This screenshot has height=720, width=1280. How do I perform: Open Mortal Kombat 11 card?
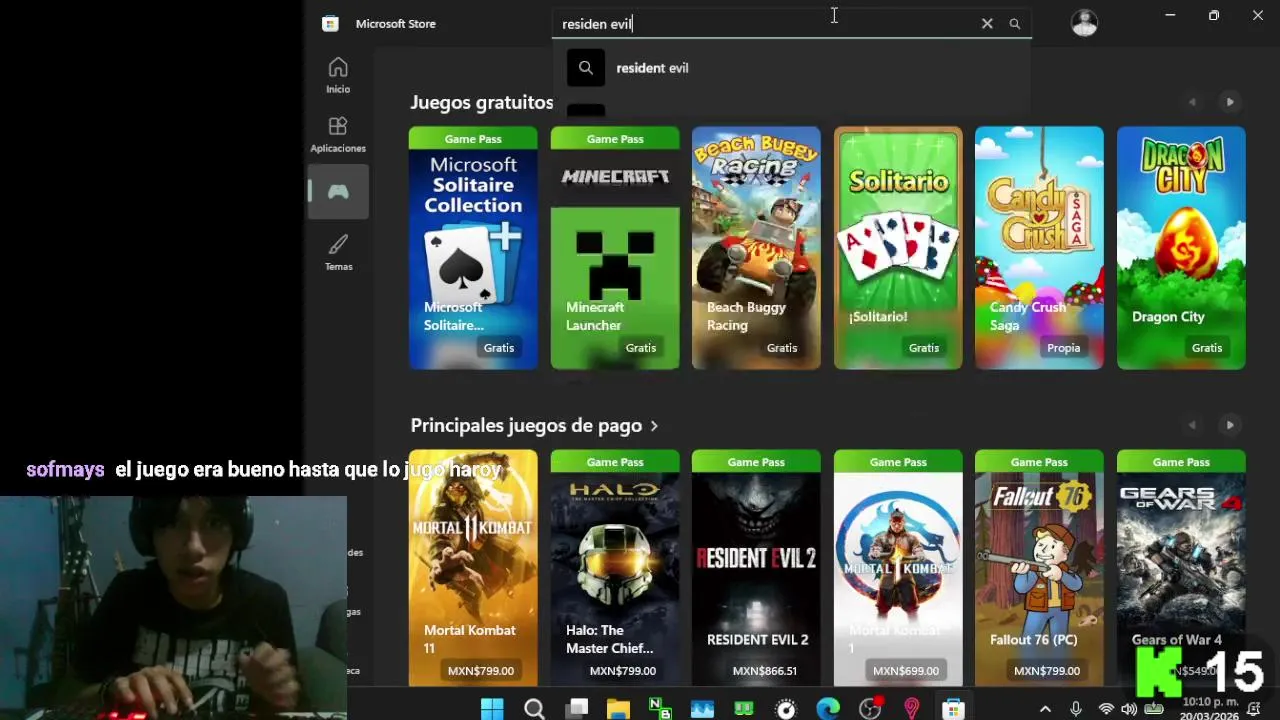point(473,568)
